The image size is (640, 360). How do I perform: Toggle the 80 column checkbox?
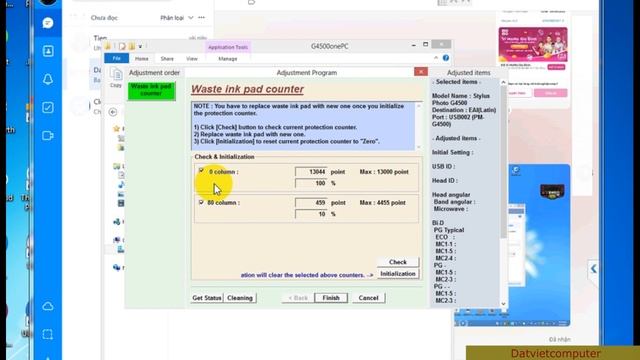[201, 202]
